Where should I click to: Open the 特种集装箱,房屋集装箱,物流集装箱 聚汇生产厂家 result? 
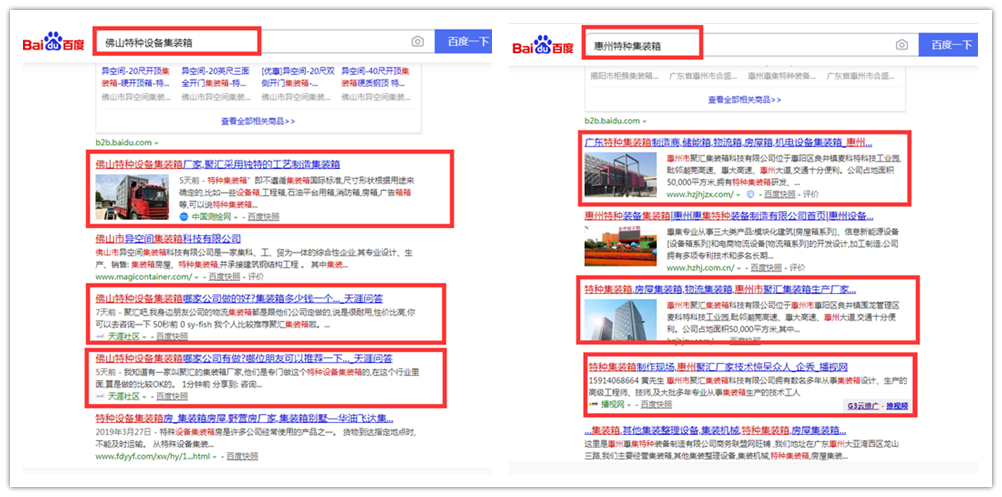coord(720,289)
